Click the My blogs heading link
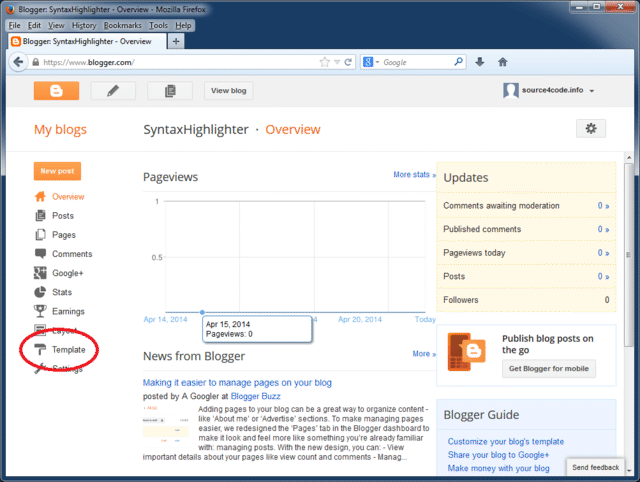640x482 pixels. (60, 129)
